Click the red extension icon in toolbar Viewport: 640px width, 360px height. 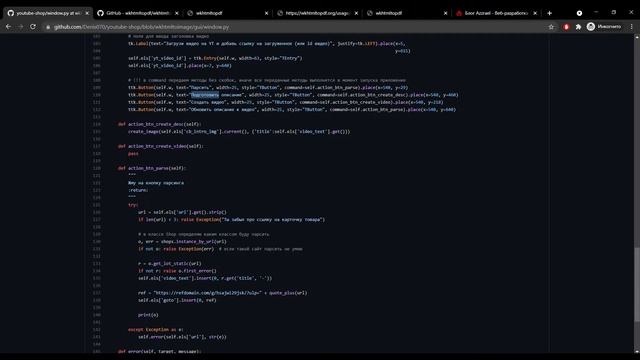click(566, 27)
